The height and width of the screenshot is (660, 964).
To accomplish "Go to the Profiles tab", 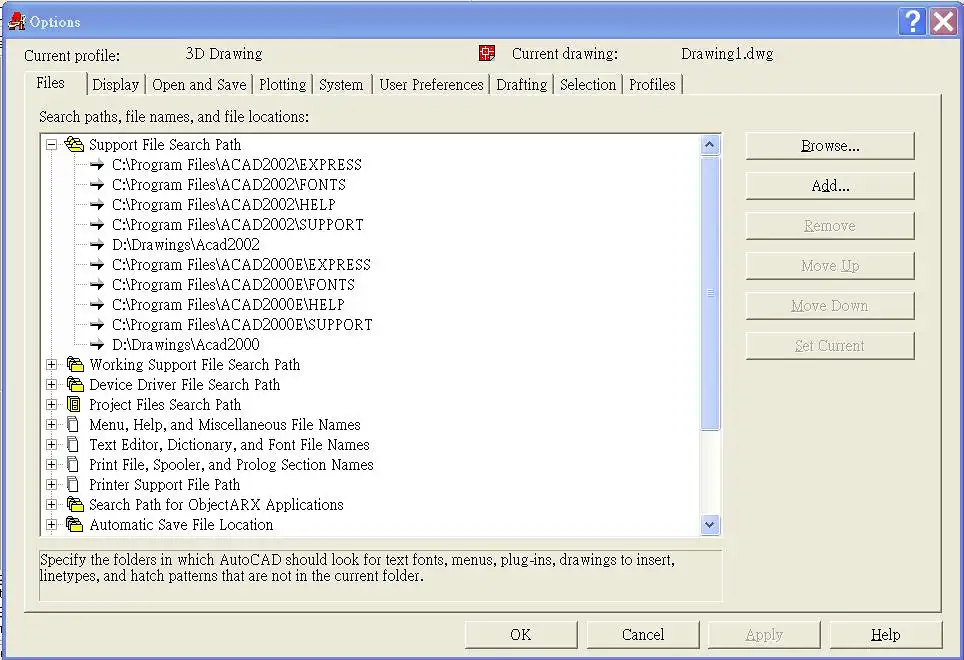I will 652,84.
